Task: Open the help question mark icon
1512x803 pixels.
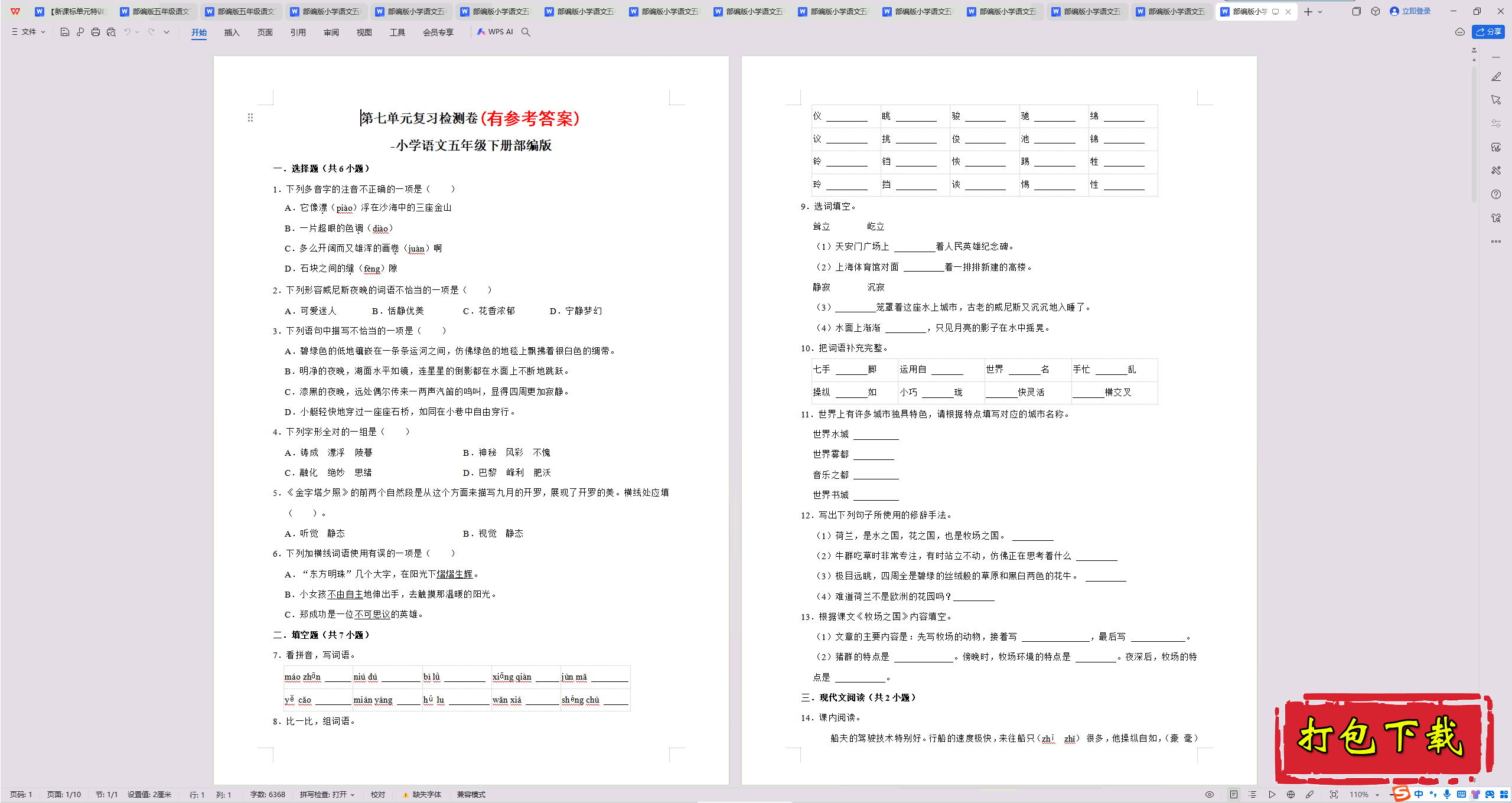Action: point(1496,194)
